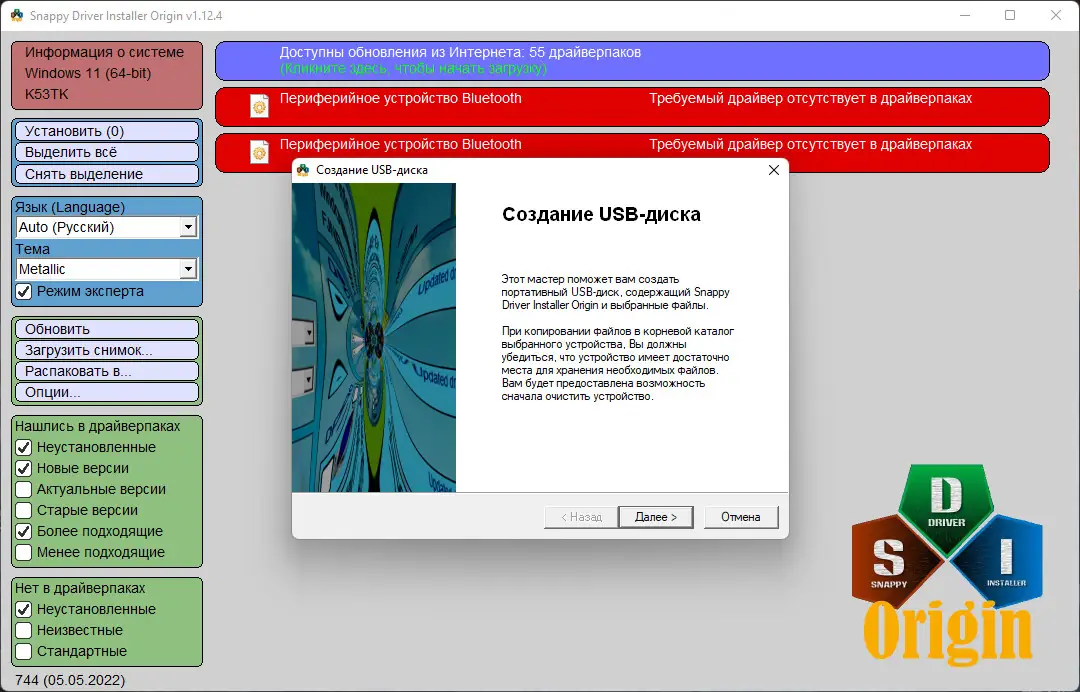Enable the Актуальные версии filter
Viewport: 1080px width, 692px height.
(21, 489)
